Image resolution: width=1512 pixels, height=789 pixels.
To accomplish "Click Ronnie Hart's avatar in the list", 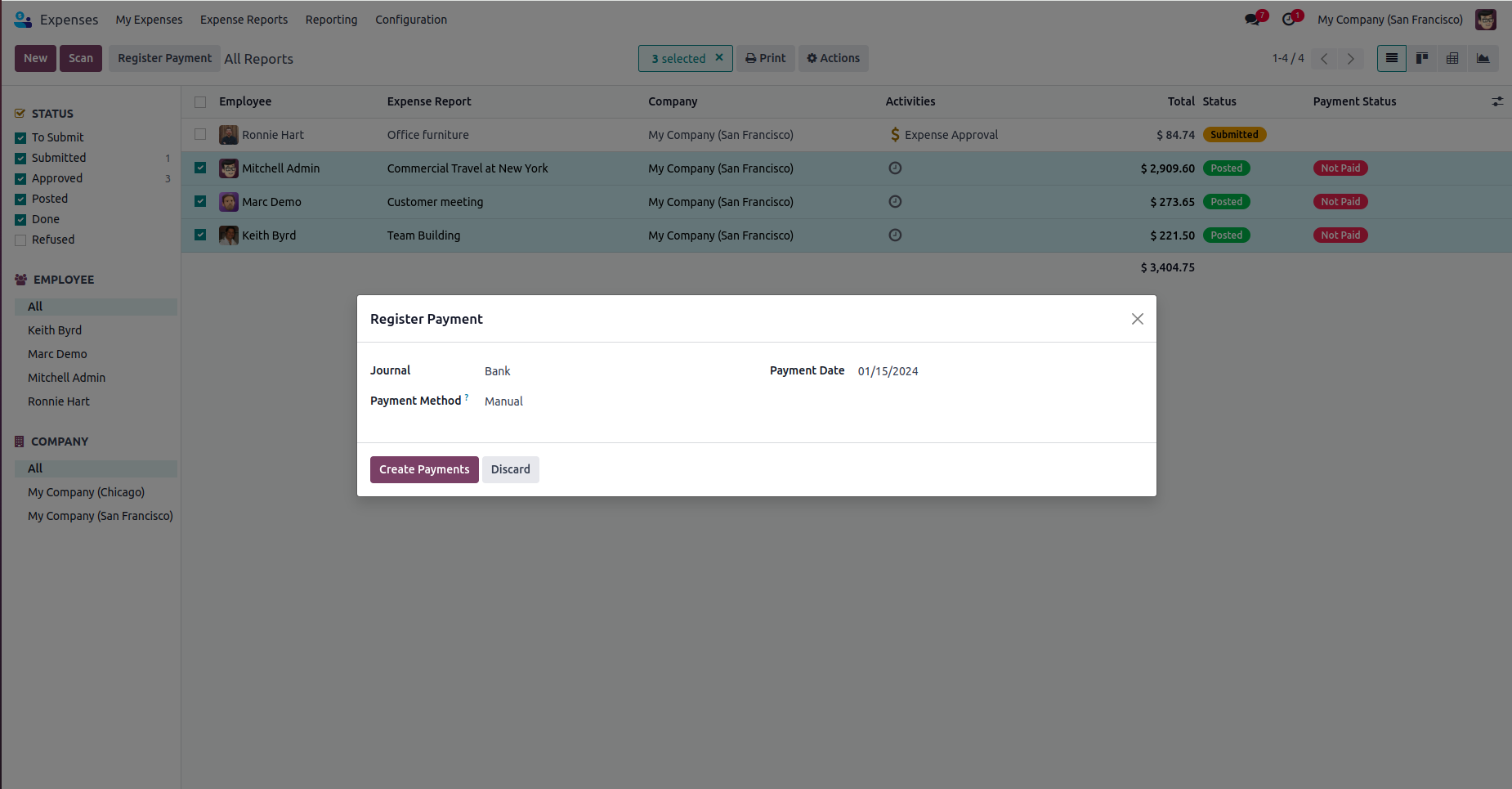I will (229, 135).
